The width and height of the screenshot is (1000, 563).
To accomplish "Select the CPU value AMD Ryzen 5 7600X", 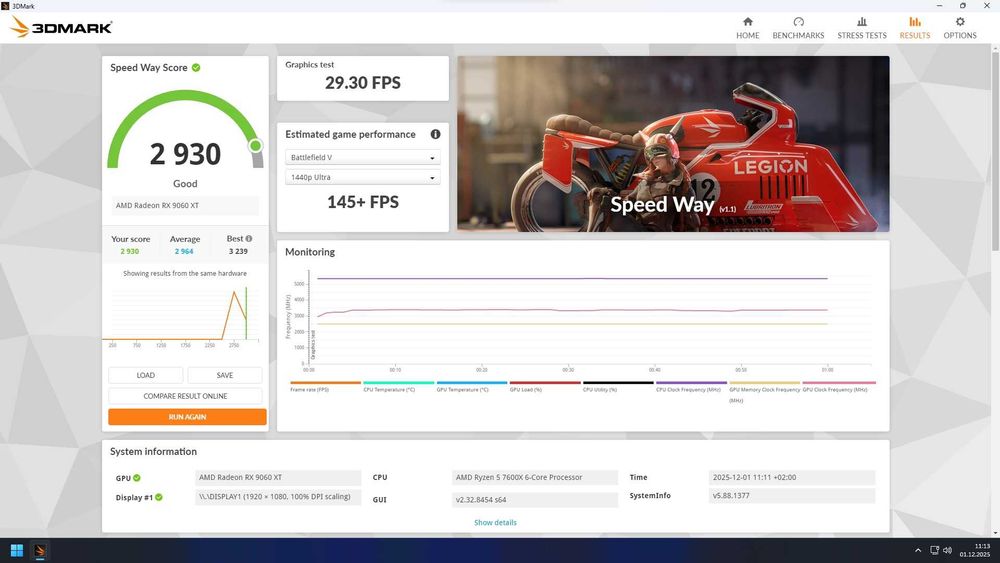I will 534,478.
